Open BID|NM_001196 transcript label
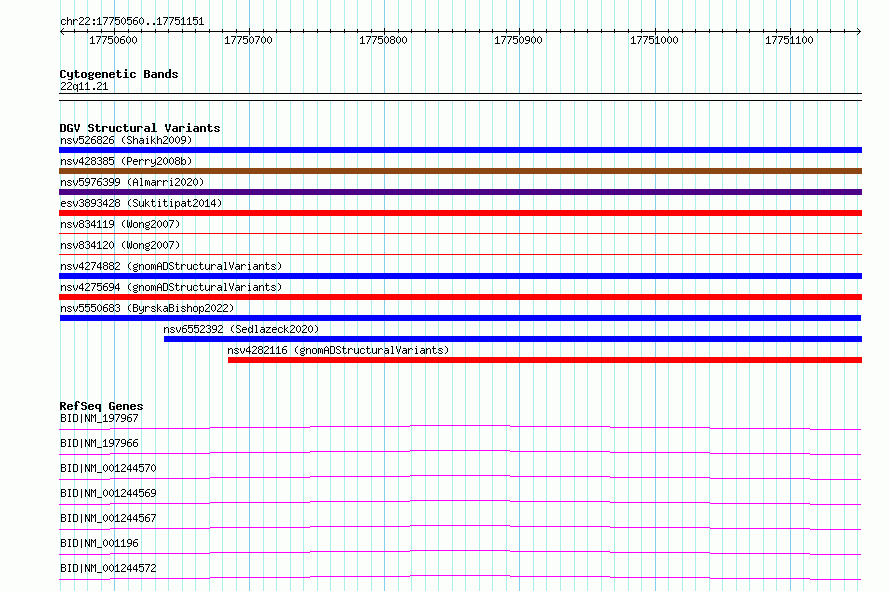Image resolution: width=890 pixels, height=591 pixels. click(99, 543)
